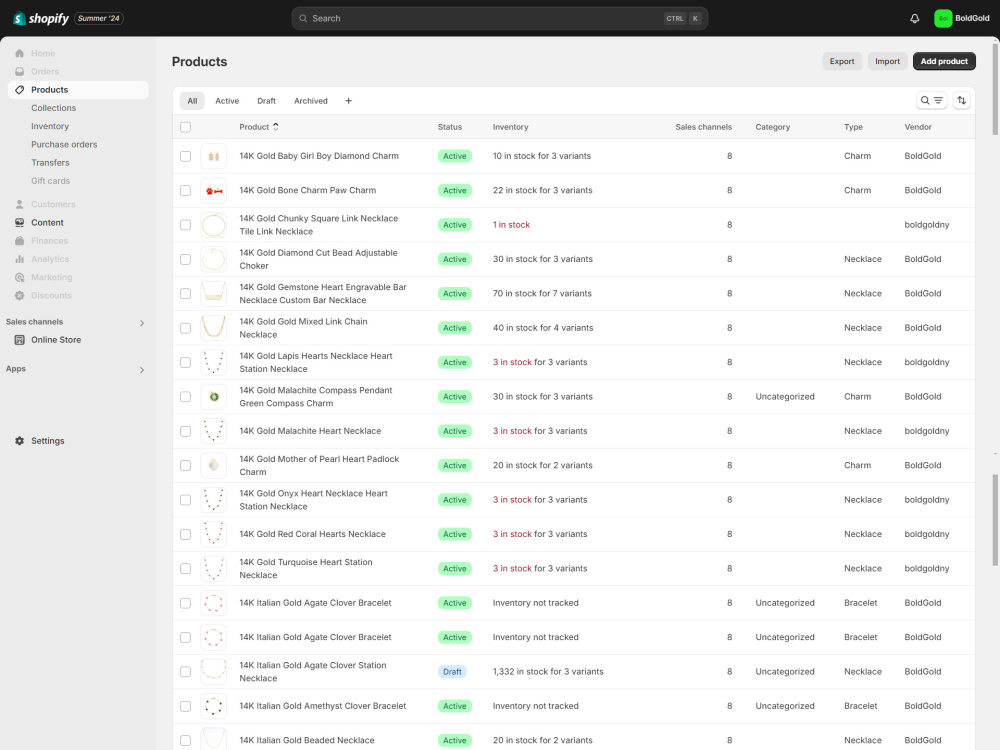Click the Vendor column header
Viewport: 1000px width, 750px height.
[918, 127]
